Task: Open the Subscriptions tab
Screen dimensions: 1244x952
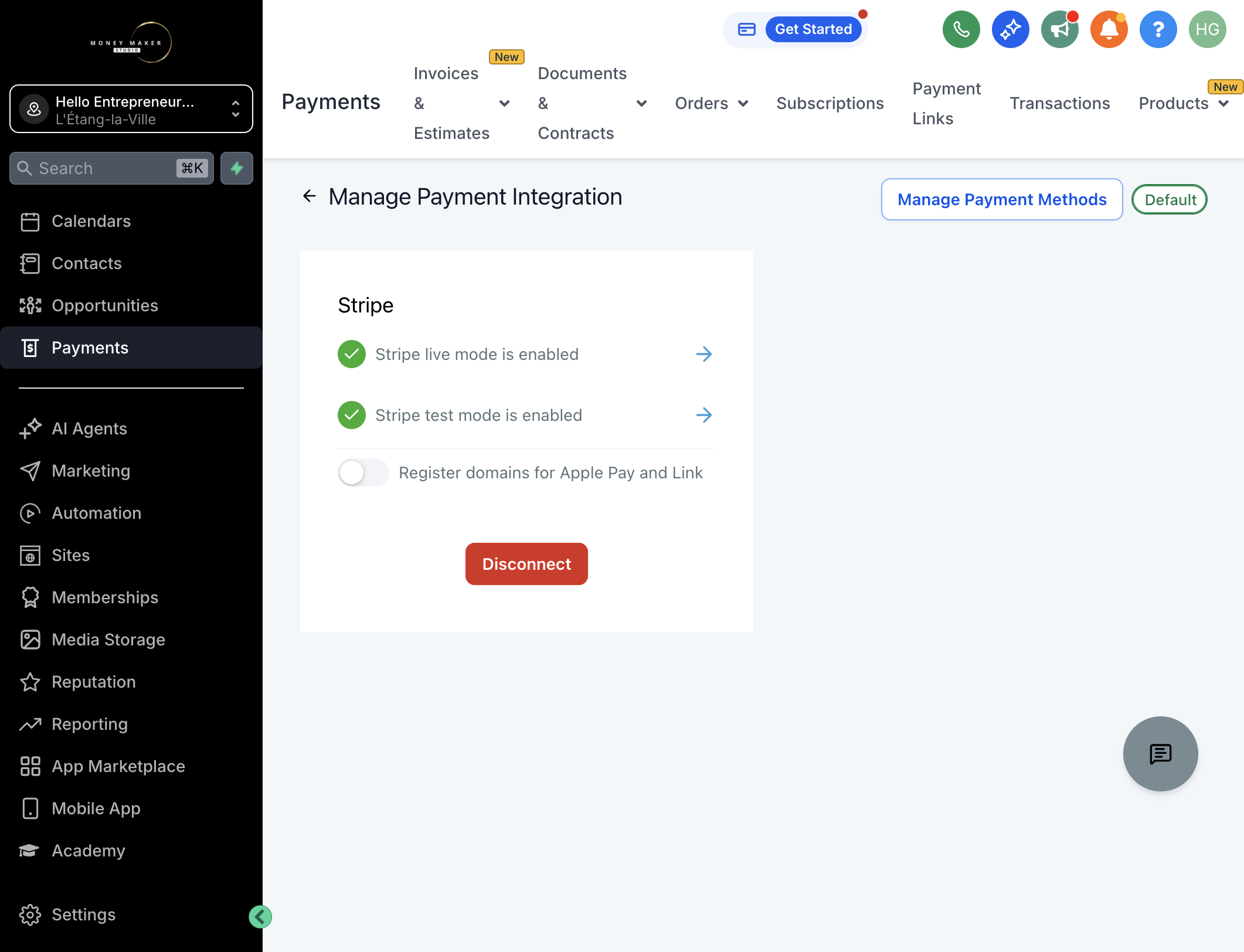Action: [830, 103]
